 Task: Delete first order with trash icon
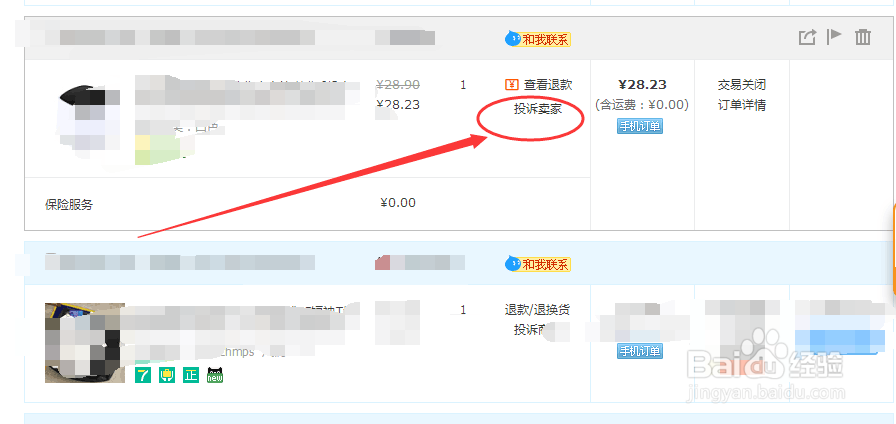point(863,37)
